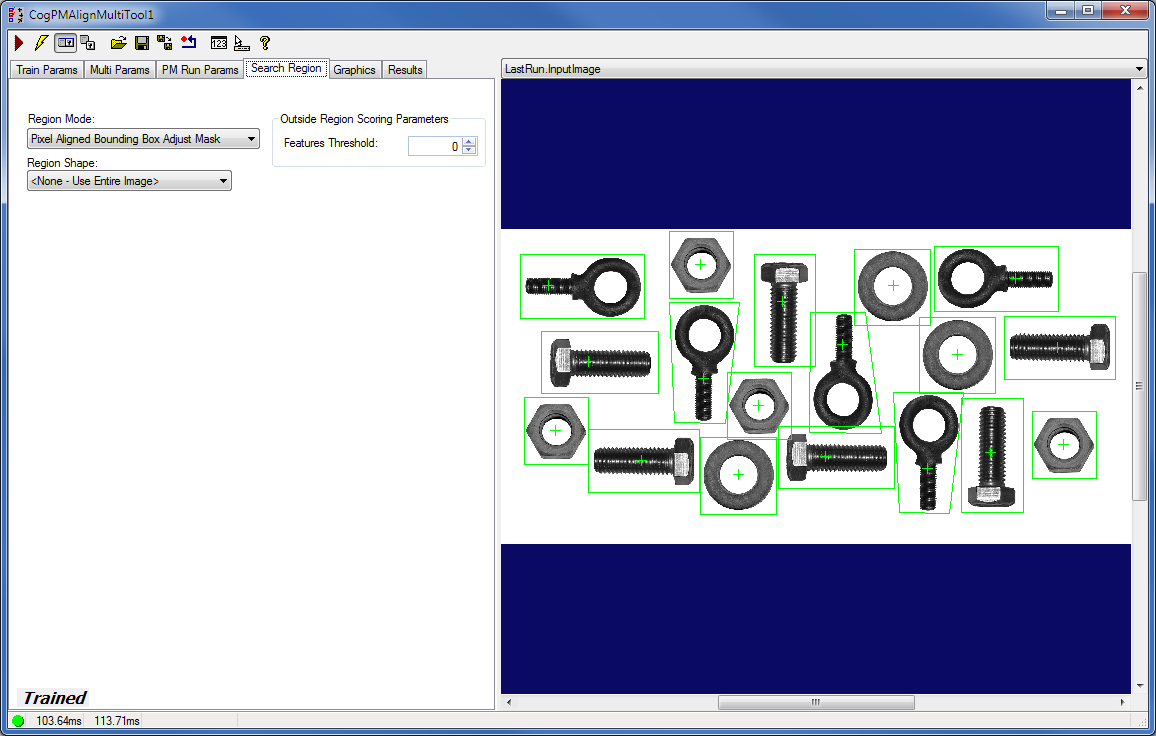This screenshot has width=1156, height=736.
Task: Click the Save As dual-floppy icon
Action: click(x=164, y=43)
